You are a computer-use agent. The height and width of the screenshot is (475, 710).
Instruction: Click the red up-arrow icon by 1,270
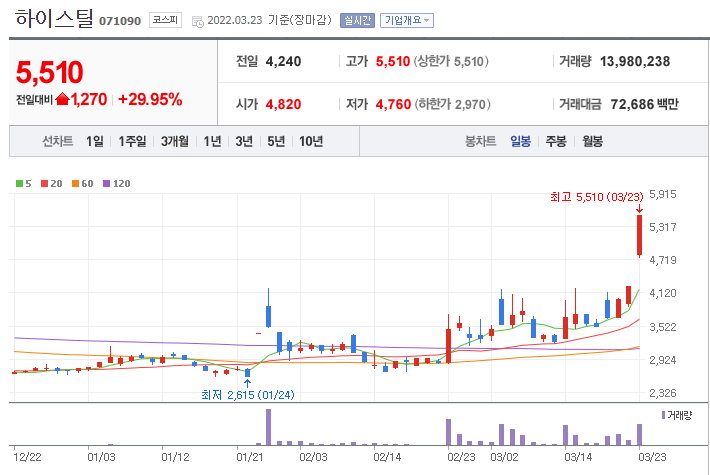click(x=62, y=99)
